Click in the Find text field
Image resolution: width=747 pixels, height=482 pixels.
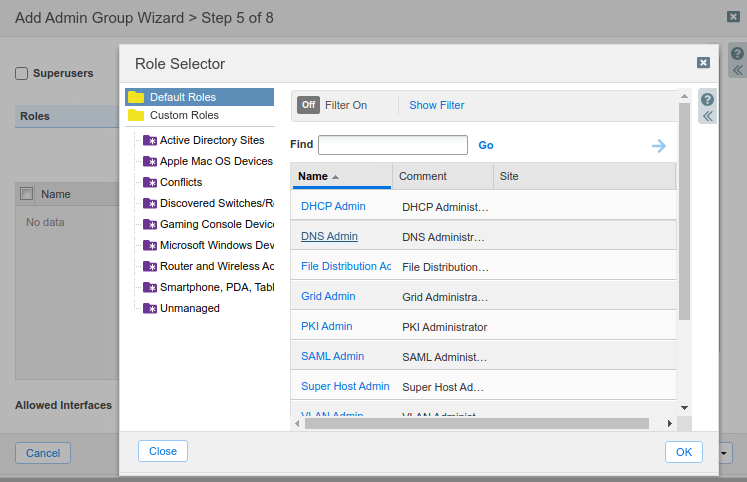click(393, 145)
